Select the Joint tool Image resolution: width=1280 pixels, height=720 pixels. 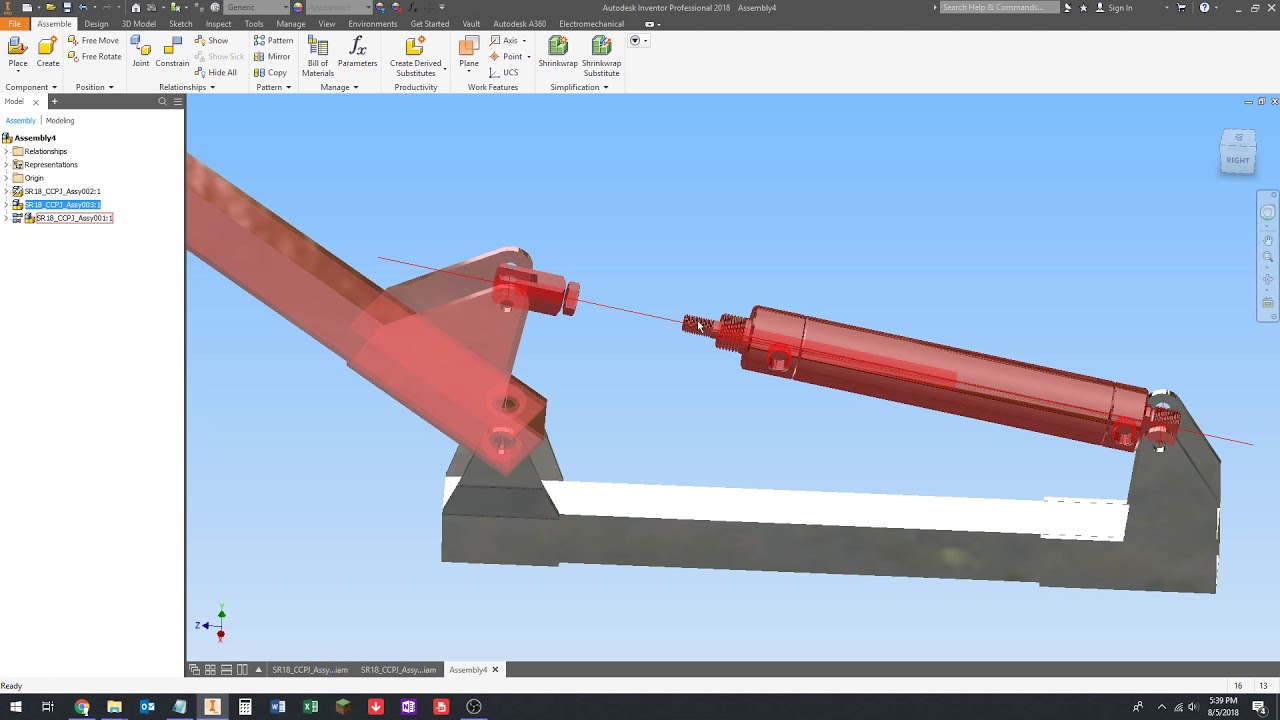coord(141,52)
